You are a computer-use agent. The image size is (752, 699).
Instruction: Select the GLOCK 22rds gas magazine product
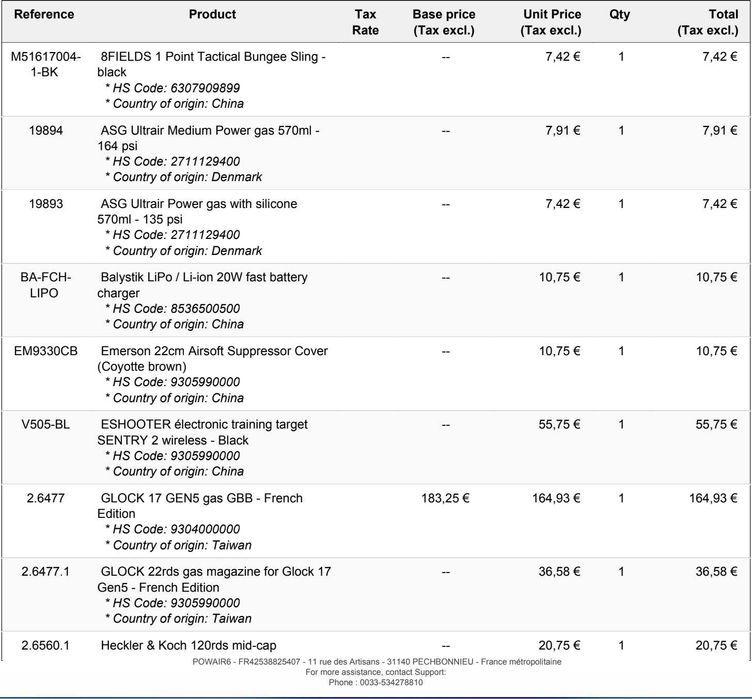point(215,578)
